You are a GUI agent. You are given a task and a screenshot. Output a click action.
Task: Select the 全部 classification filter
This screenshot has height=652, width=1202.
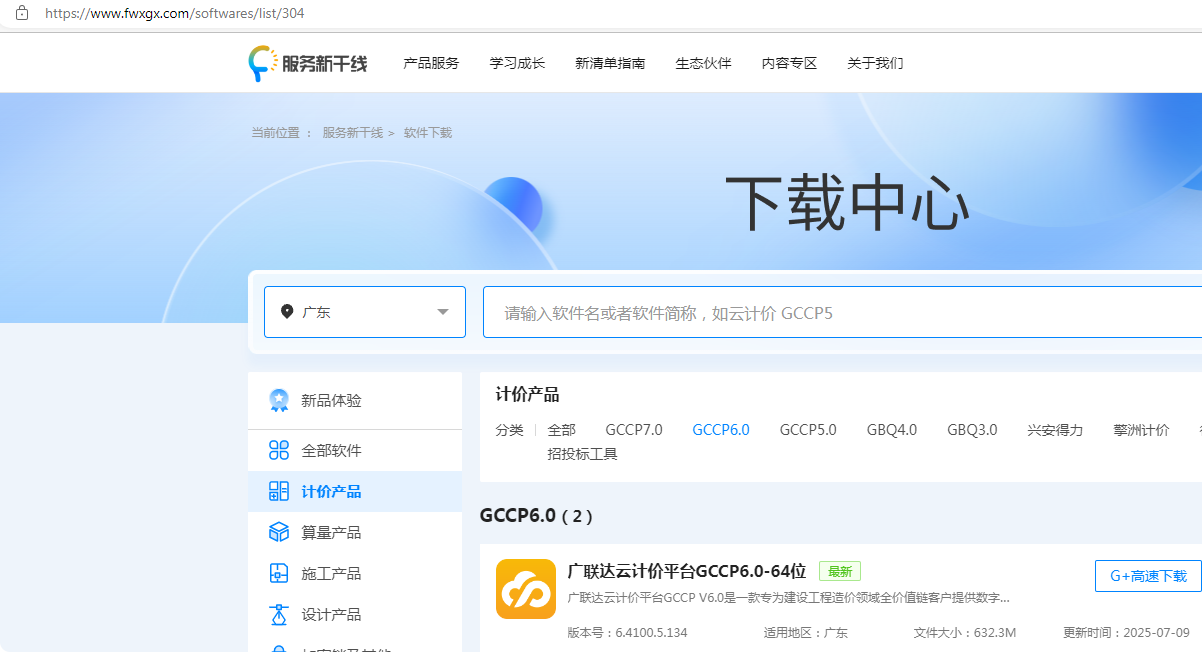pyautogui.click(x=560, y=429)
